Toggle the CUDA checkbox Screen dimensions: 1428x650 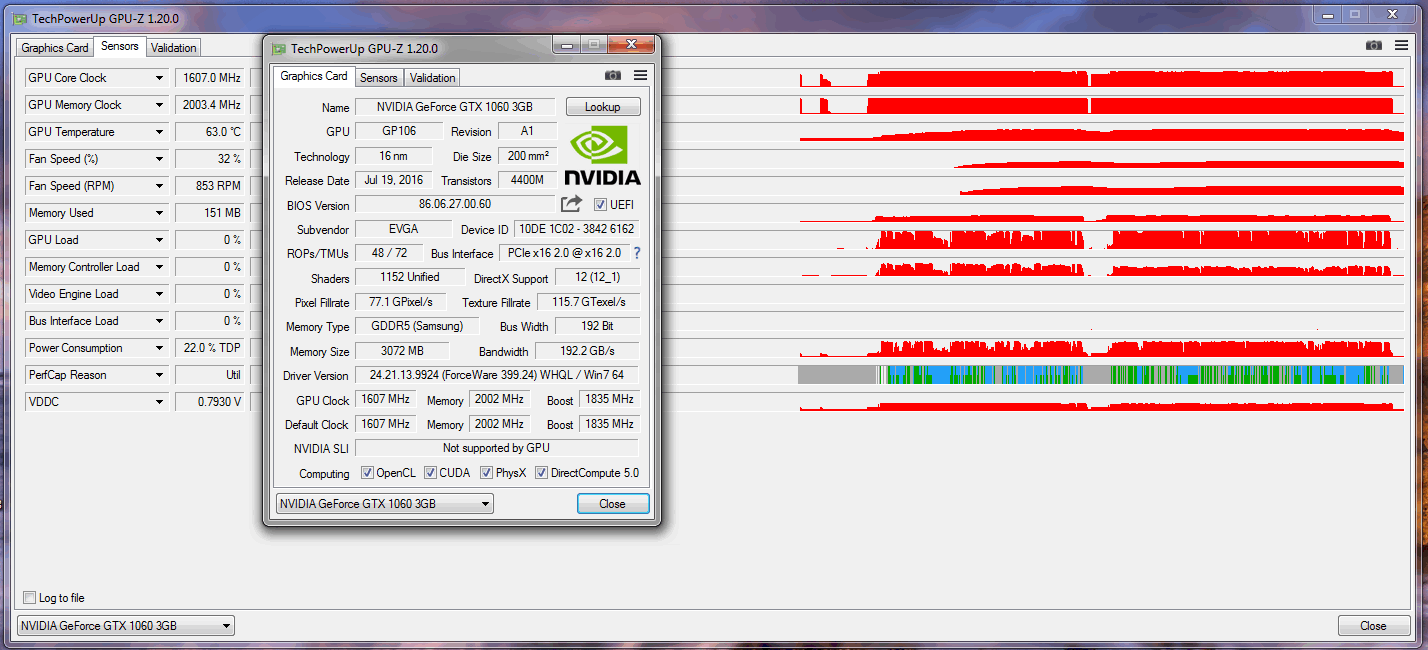pyautogui.click(x=430, y=473)
